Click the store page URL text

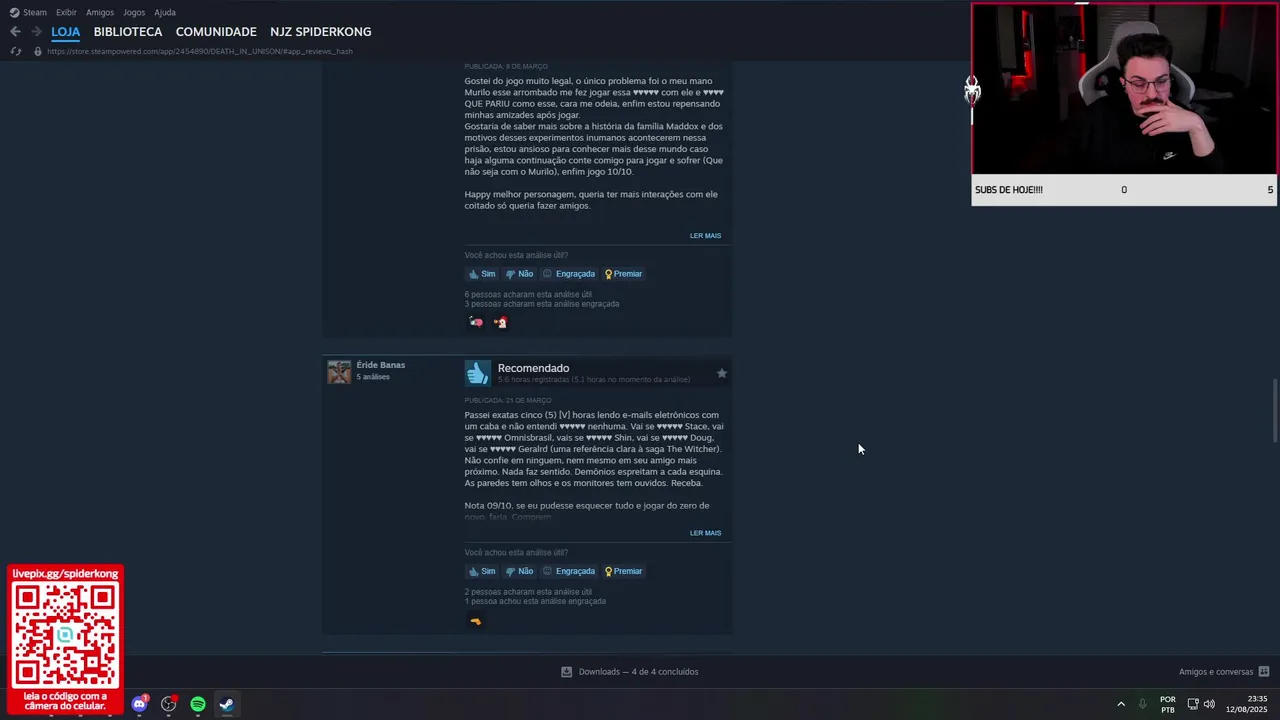(199, 51)
